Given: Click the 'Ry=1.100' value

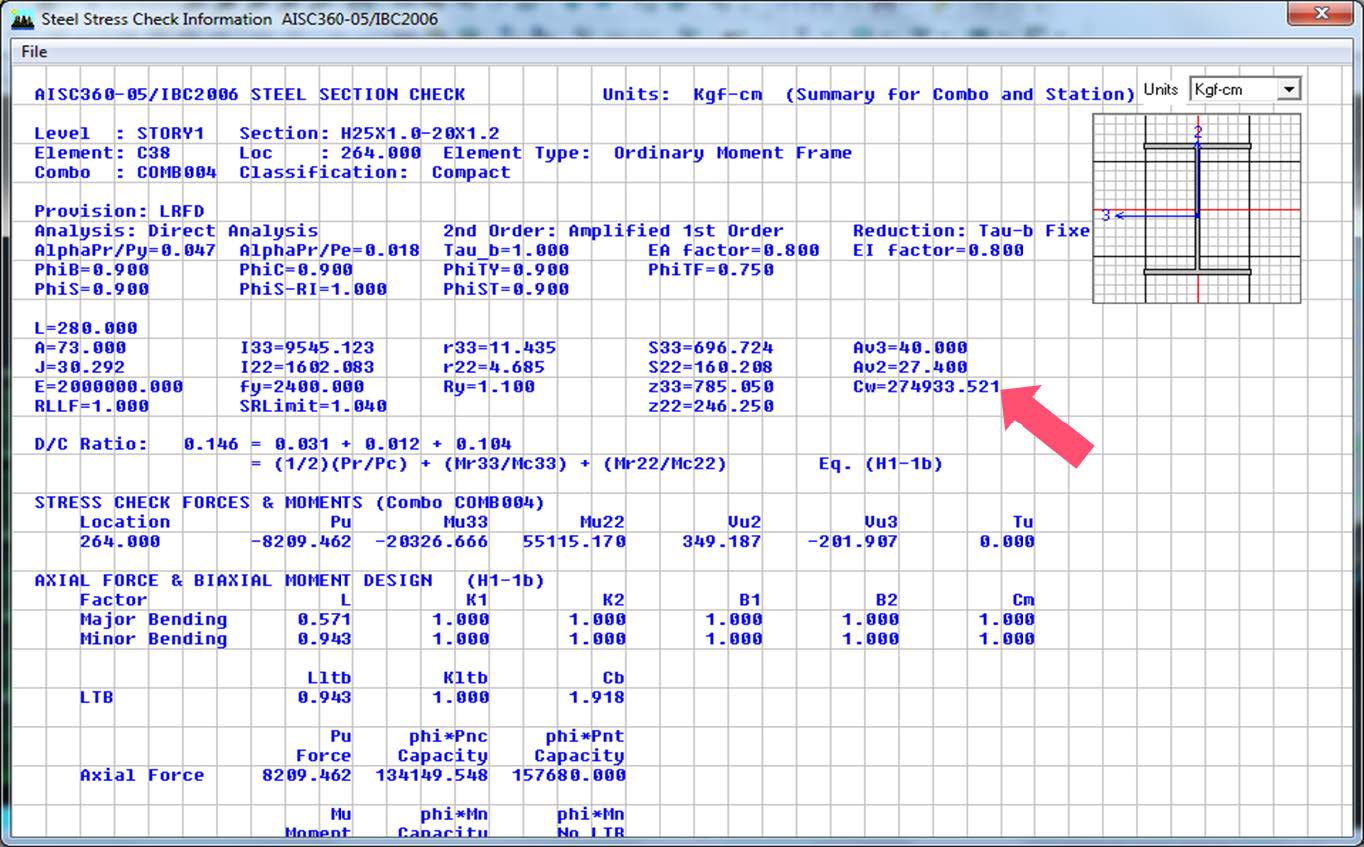Looking at the screenshot, I should (x=489, y=387).
